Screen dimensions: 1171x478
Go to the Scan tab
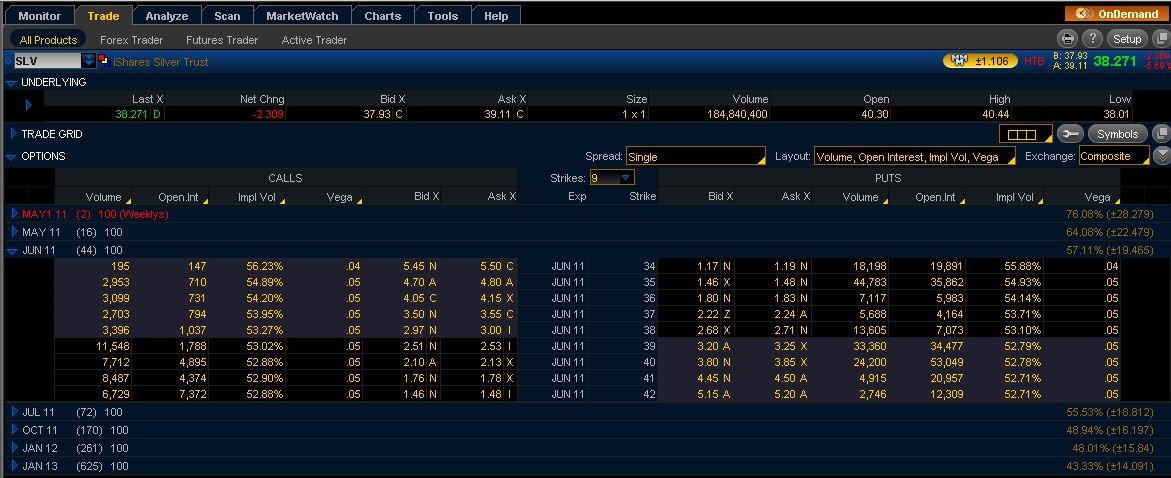(227, 16)
